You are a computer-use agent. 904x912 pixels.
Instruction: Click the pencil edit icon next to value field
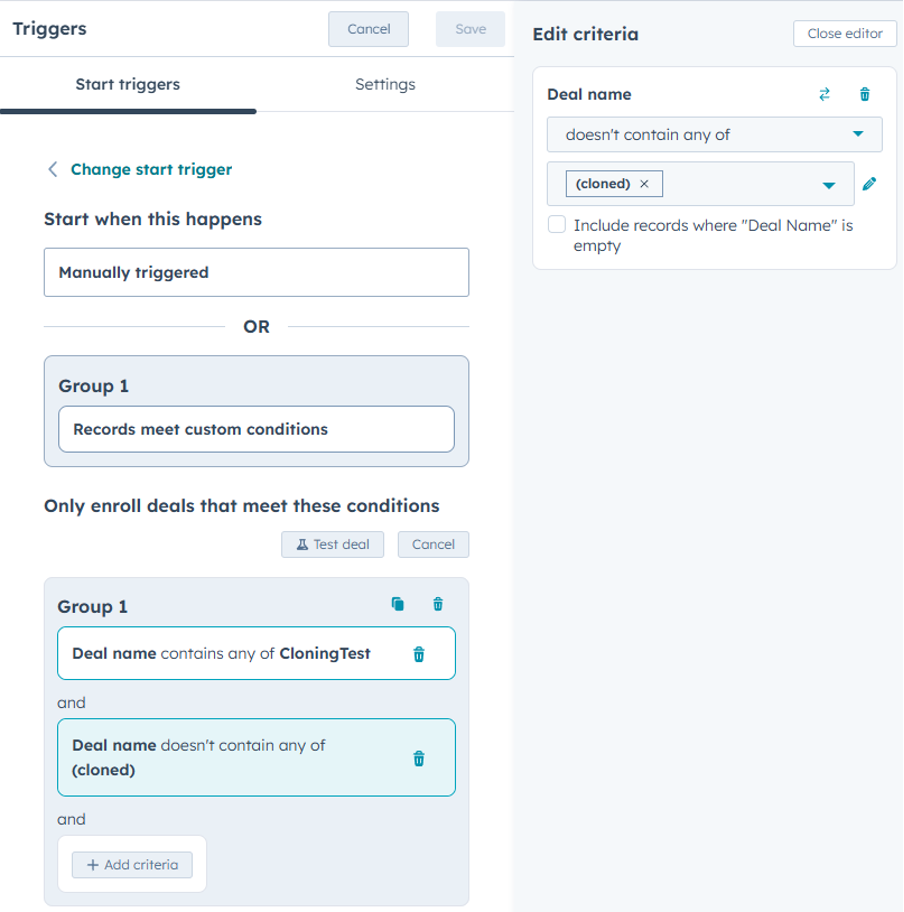[869, 184]
